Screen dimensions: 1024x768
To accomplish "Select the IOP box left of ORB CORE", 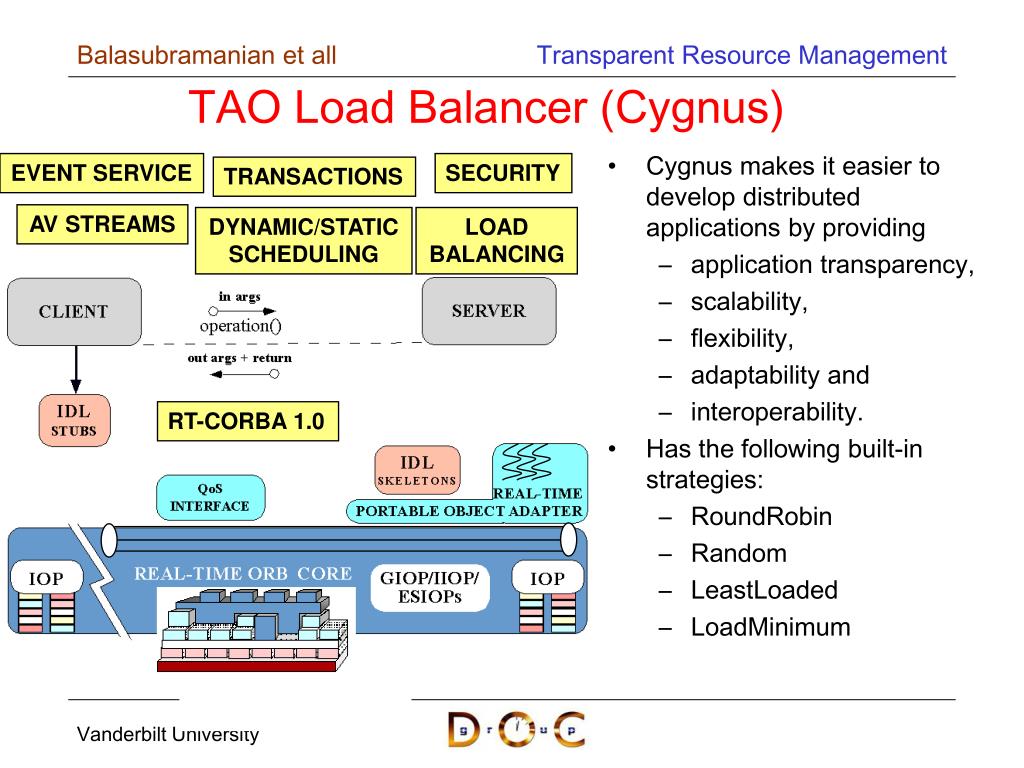I will 46,578.
